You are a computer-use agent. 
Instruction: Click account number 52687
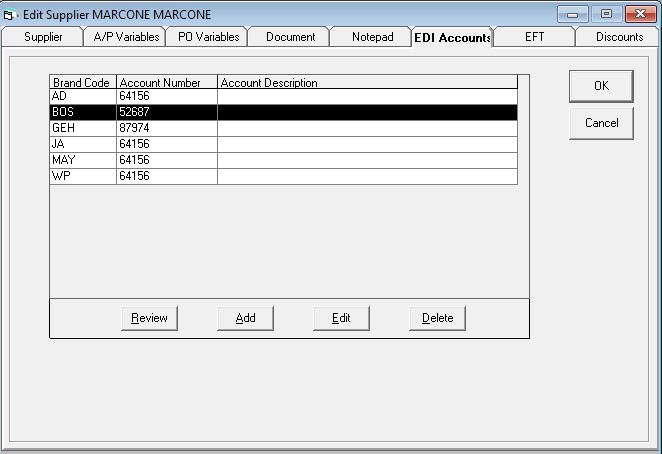pos(167,112)
